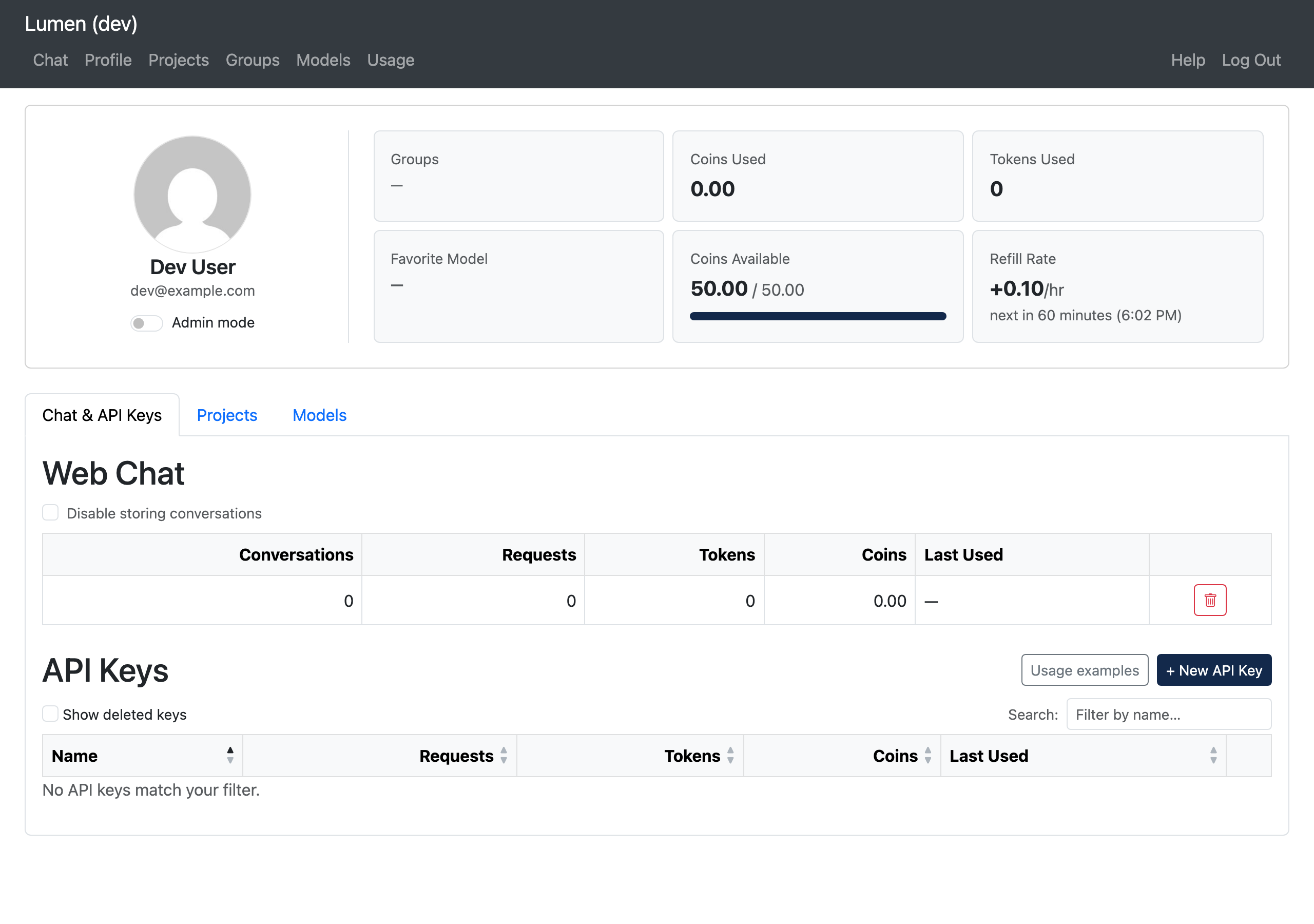
Task: Create a New API Key
Action: pyautogui.click(x=1214, y=670)
